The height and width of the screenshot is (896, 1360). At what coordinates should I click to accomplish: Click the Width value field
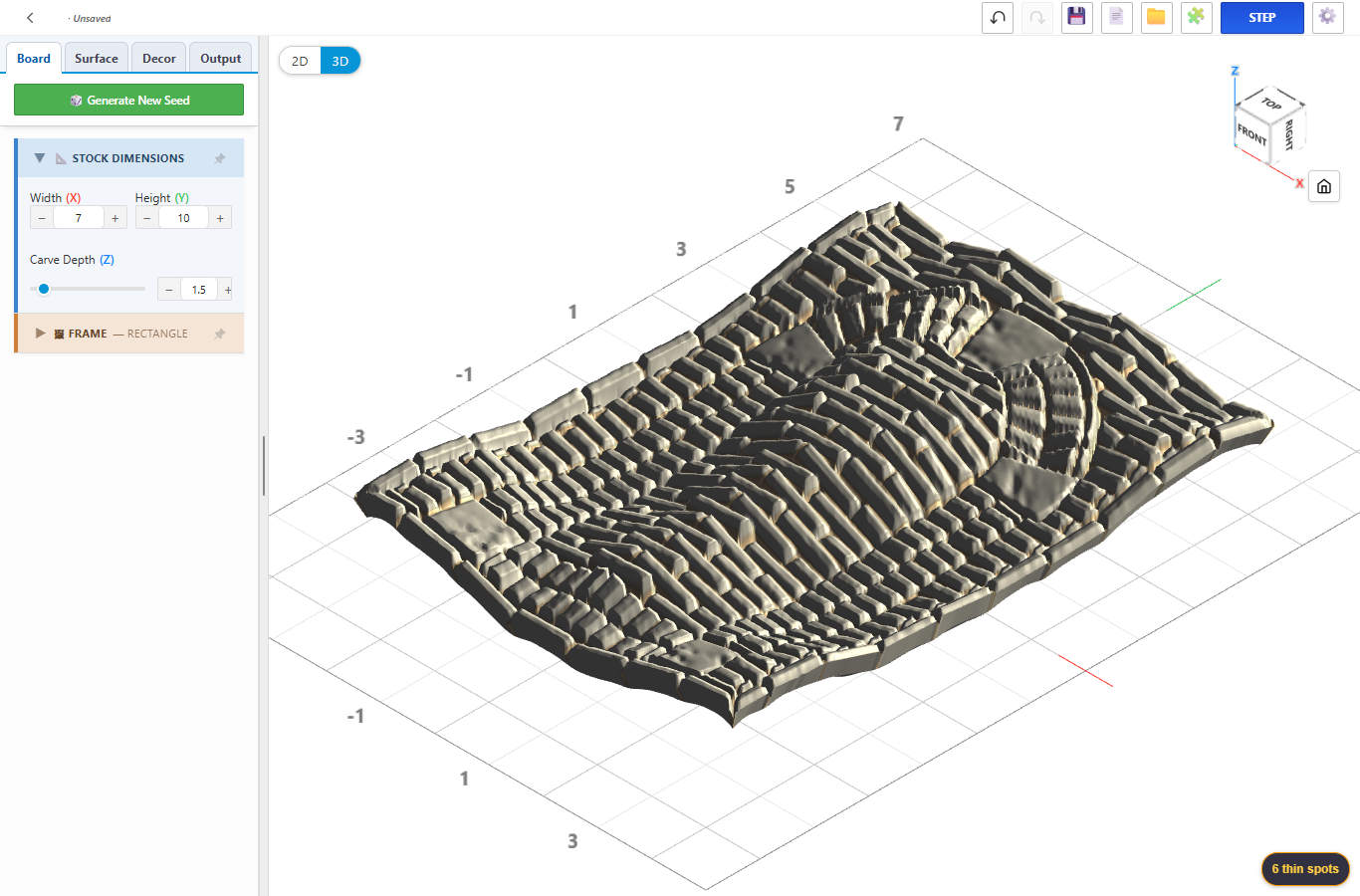point(79,218)
